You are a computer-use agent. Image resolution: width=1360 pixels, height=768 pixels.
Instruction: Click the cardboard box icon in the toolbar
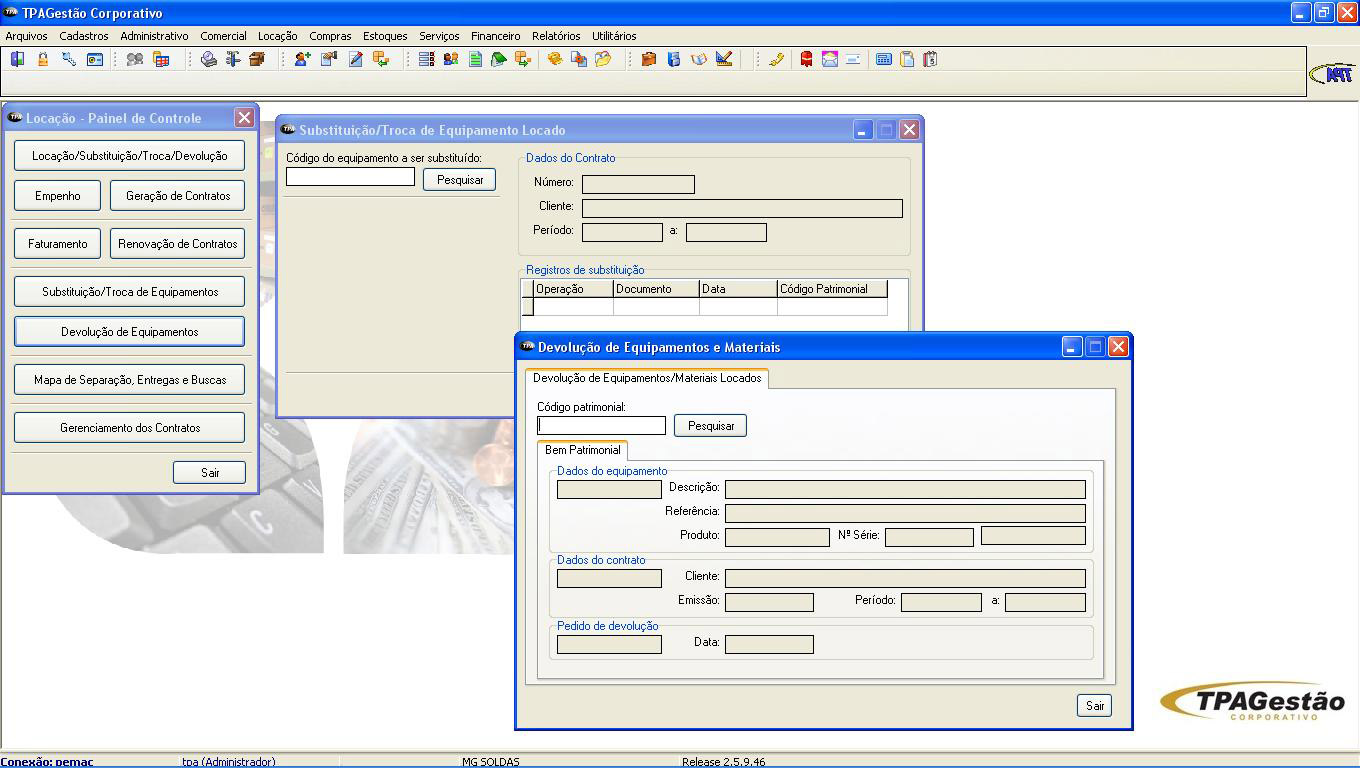click(257, 60)
